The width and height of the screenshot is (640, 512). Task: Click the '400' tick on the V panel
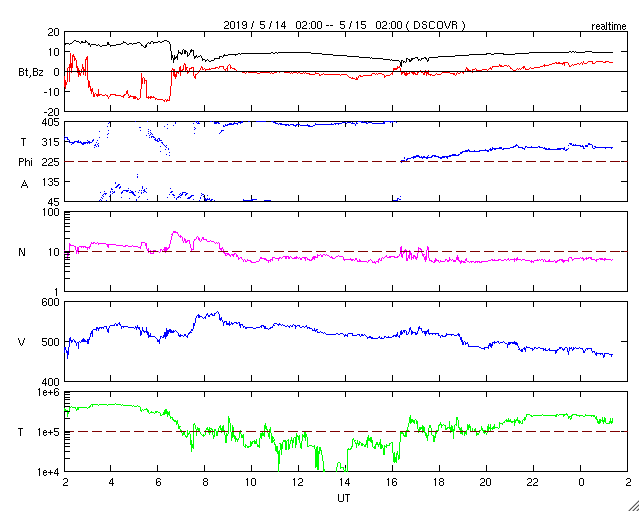(x=52, y=382)
